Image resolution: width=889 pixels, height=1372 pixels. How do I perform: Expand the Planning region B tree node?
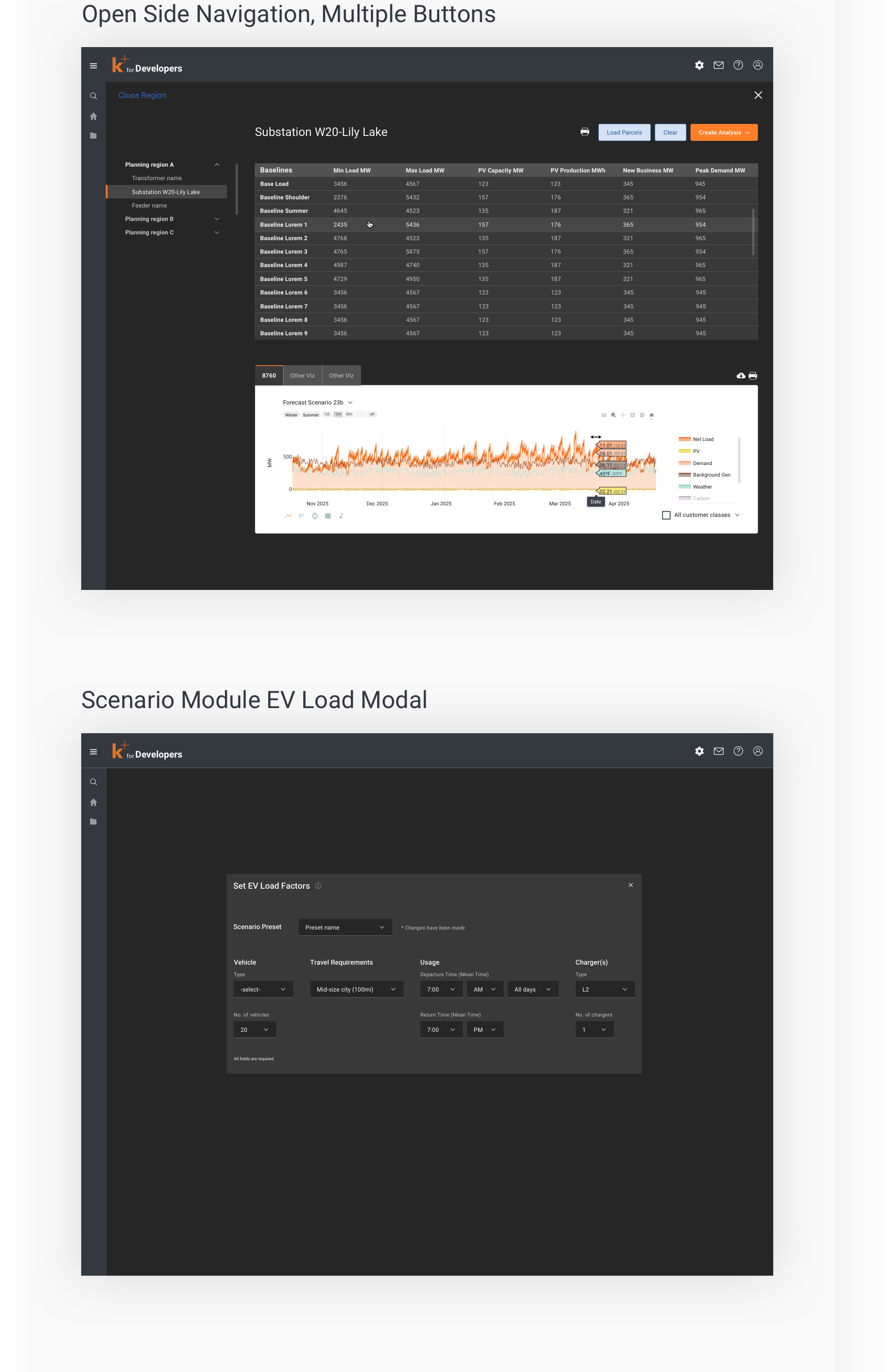[x=217, y=219]
